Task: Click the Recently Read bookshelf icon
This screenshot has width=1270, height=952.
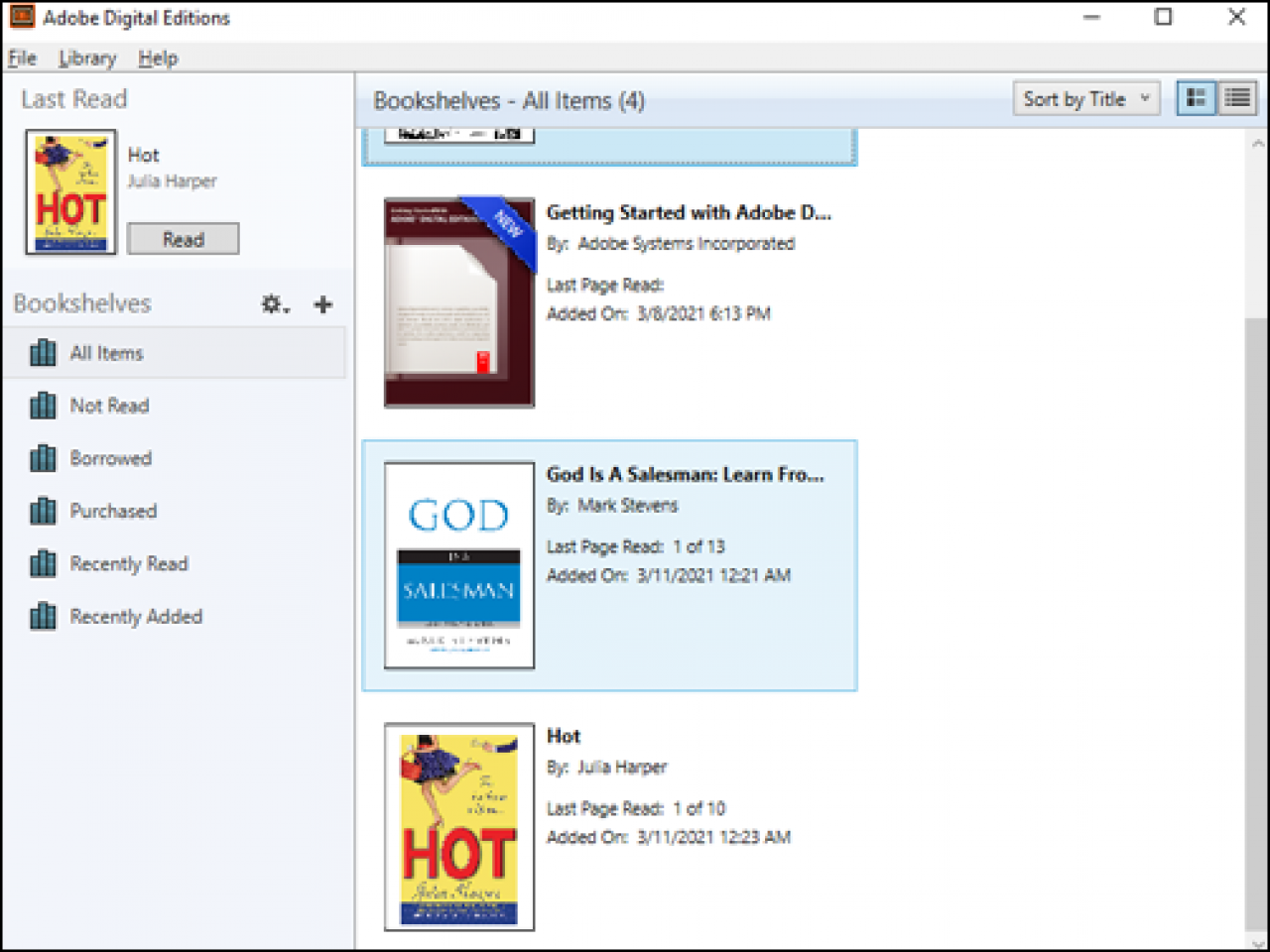Action: coord(43,563)
